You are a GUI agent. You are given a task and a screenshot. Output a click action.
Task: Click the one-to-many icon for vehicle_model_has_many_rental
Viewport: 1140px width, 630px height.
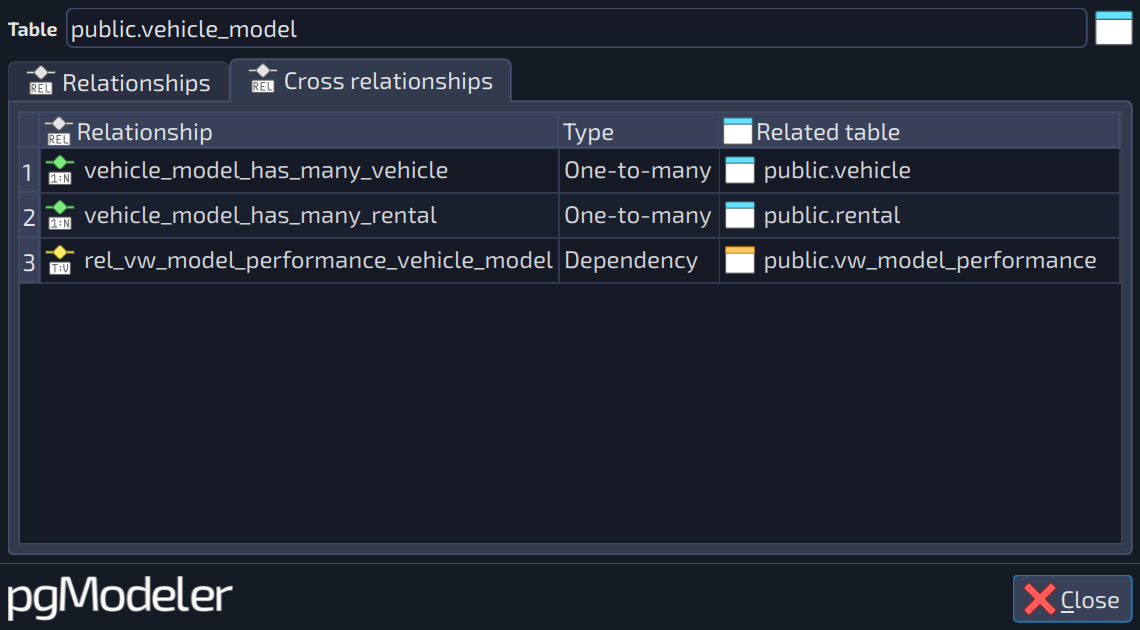[60, 216]
